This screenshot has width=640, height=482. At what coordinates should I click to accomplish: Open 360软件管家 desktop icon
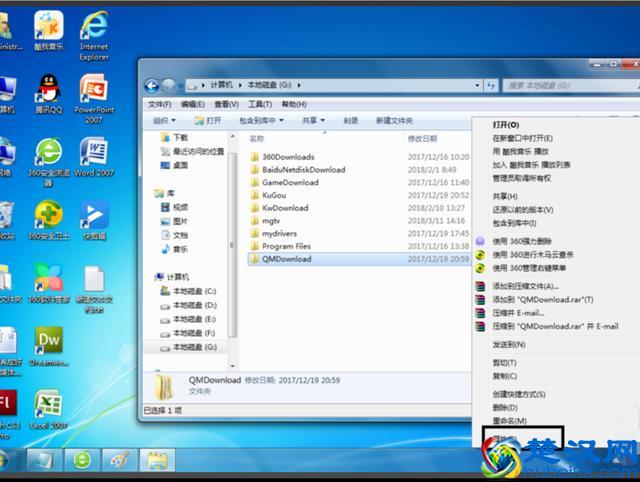coord(49,284)
